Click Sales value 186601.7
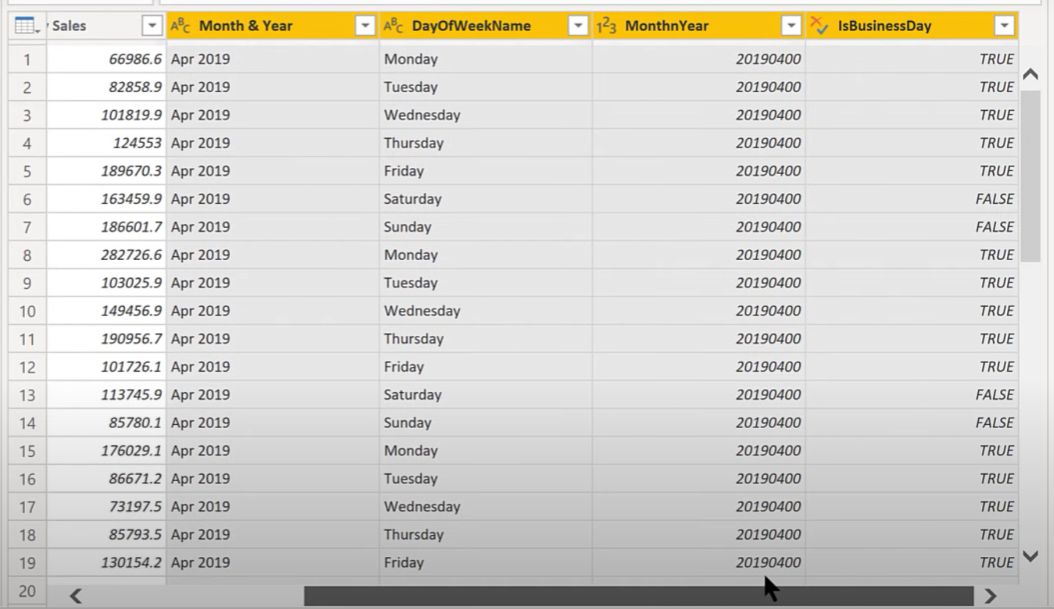Image resolution: width=1054 pixels, height=609 pixels. [x=132, y=227]
